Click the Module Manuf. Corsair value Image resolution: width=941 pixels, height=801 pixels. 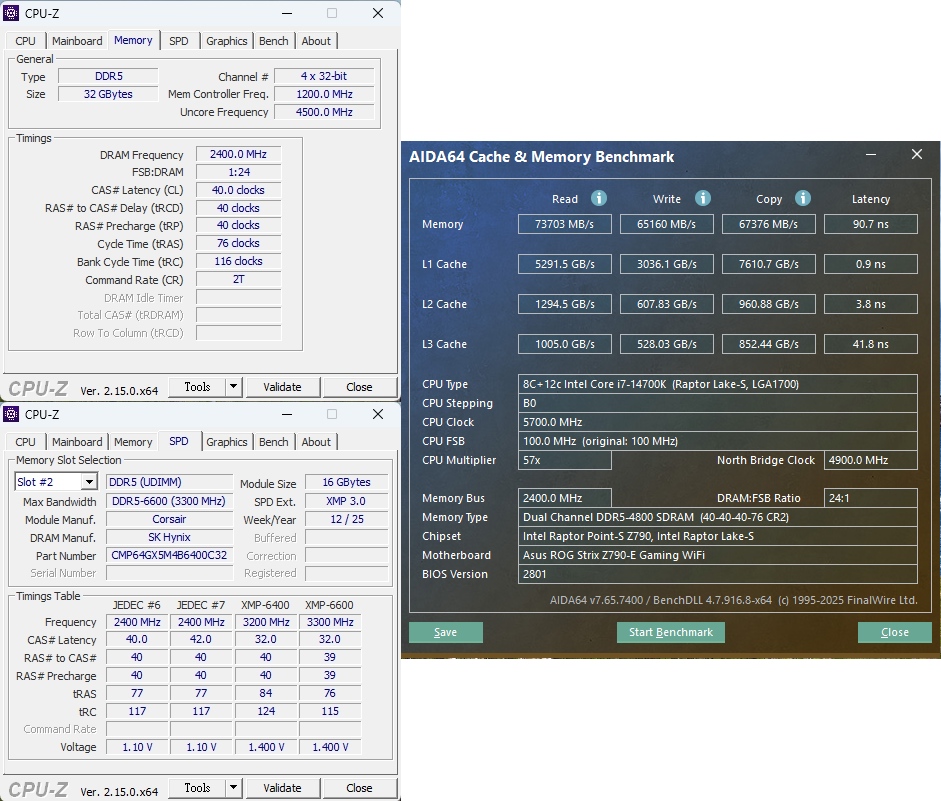pyautogui.click(x=169, y=519)
